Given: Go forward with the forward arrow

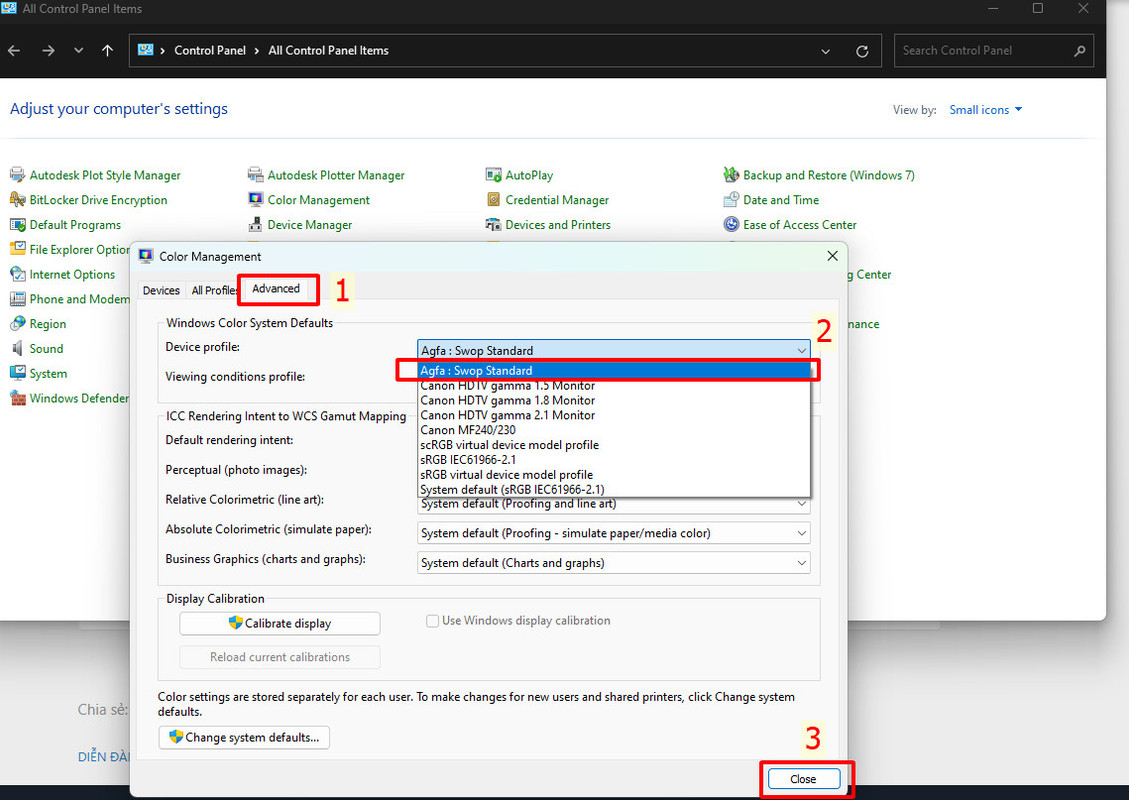Looking at the screenshot, I should pos(48,50).
